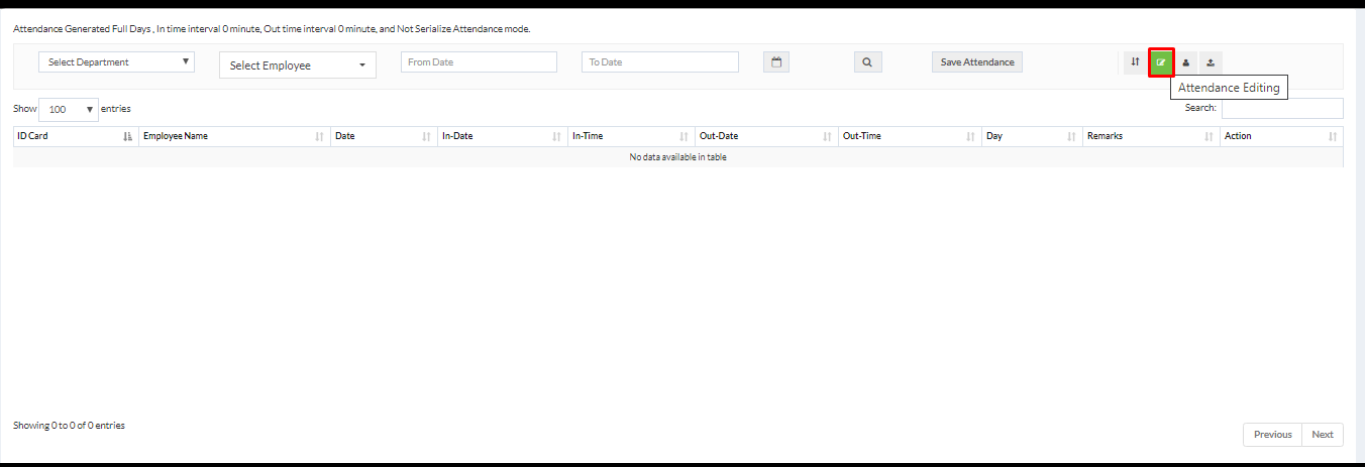Open the Select Department dropdown
The height and width of the screenshot is (467, 1365).
(x=117, y=62)
